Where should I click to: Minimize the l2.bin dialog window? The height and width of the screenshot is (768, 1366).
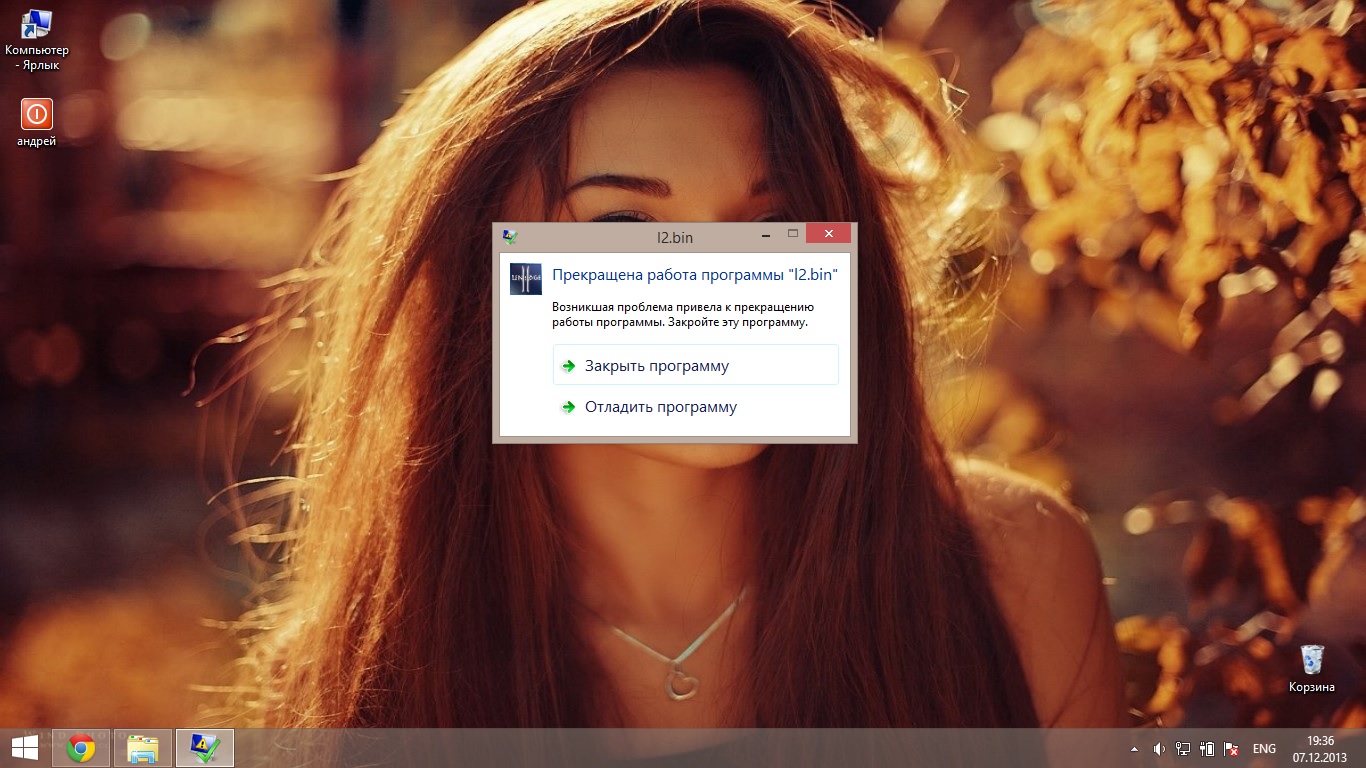(x=766, y=235)
